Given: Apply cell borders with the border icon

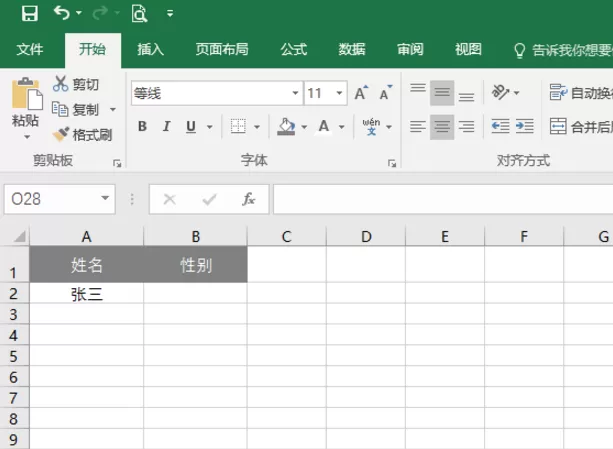Looking at the screenshot, I should click(238, 126).
